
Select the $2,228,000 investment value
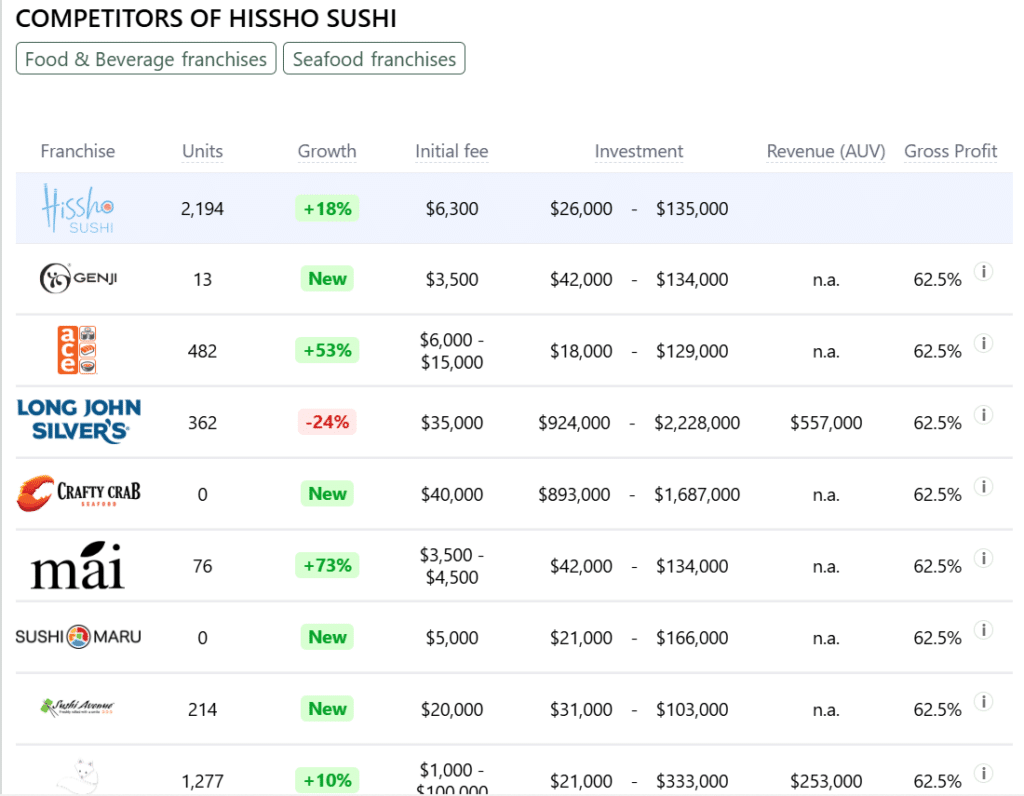697,423
